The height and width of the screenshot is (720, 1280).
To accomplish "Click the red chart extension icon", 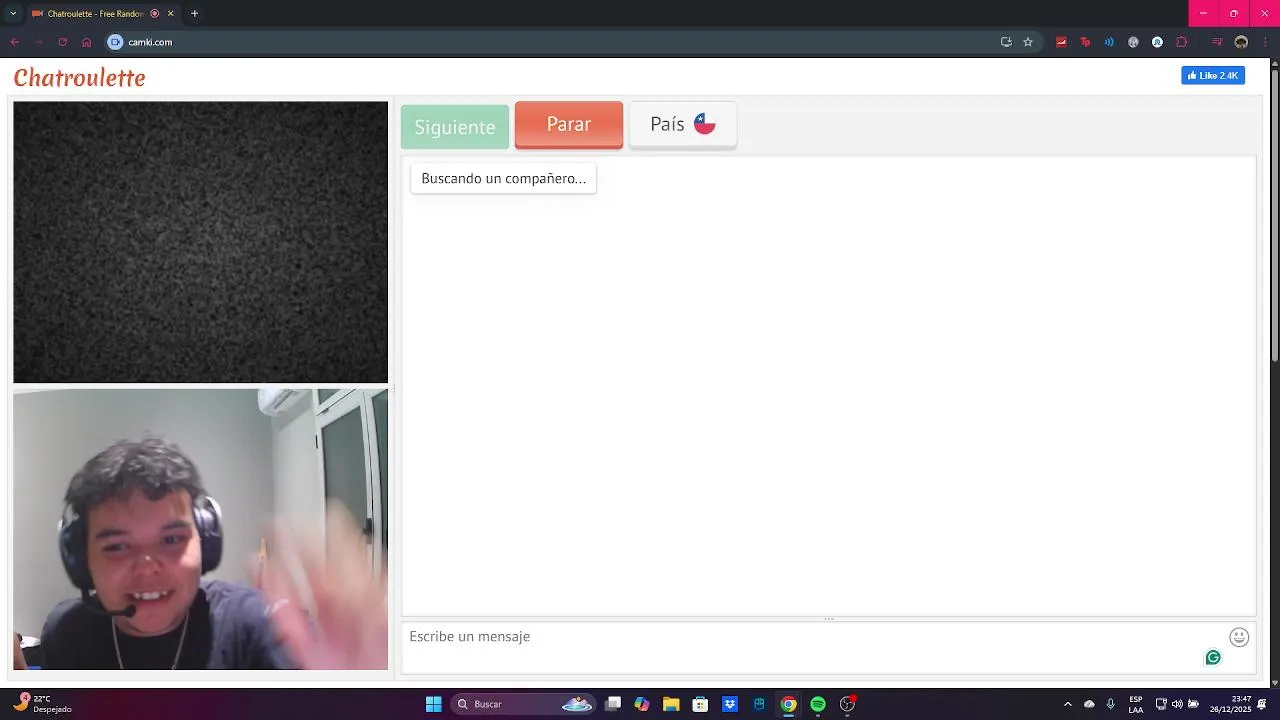I will 1061,42.
